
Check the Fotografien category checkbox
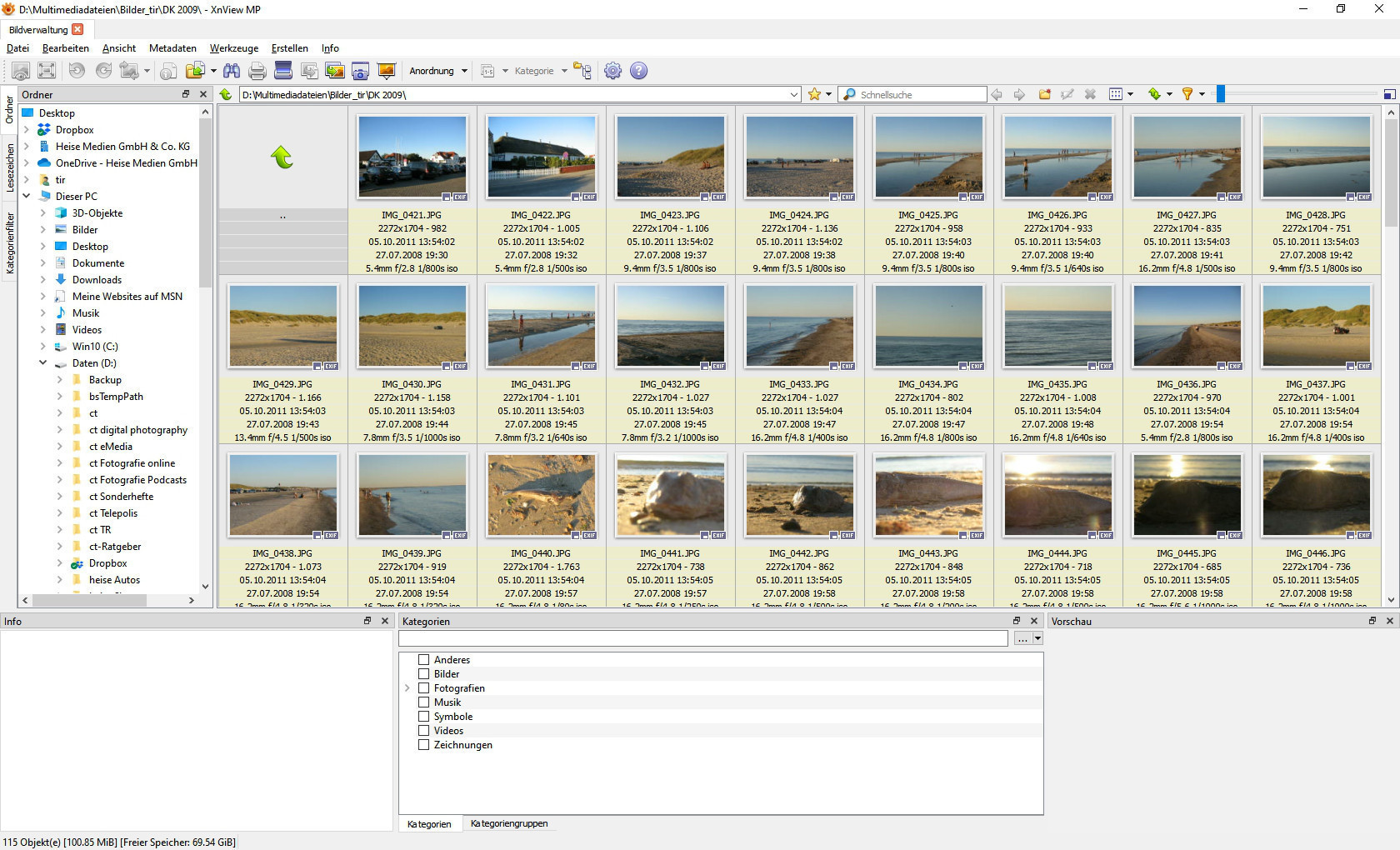[x=423, y=688]
